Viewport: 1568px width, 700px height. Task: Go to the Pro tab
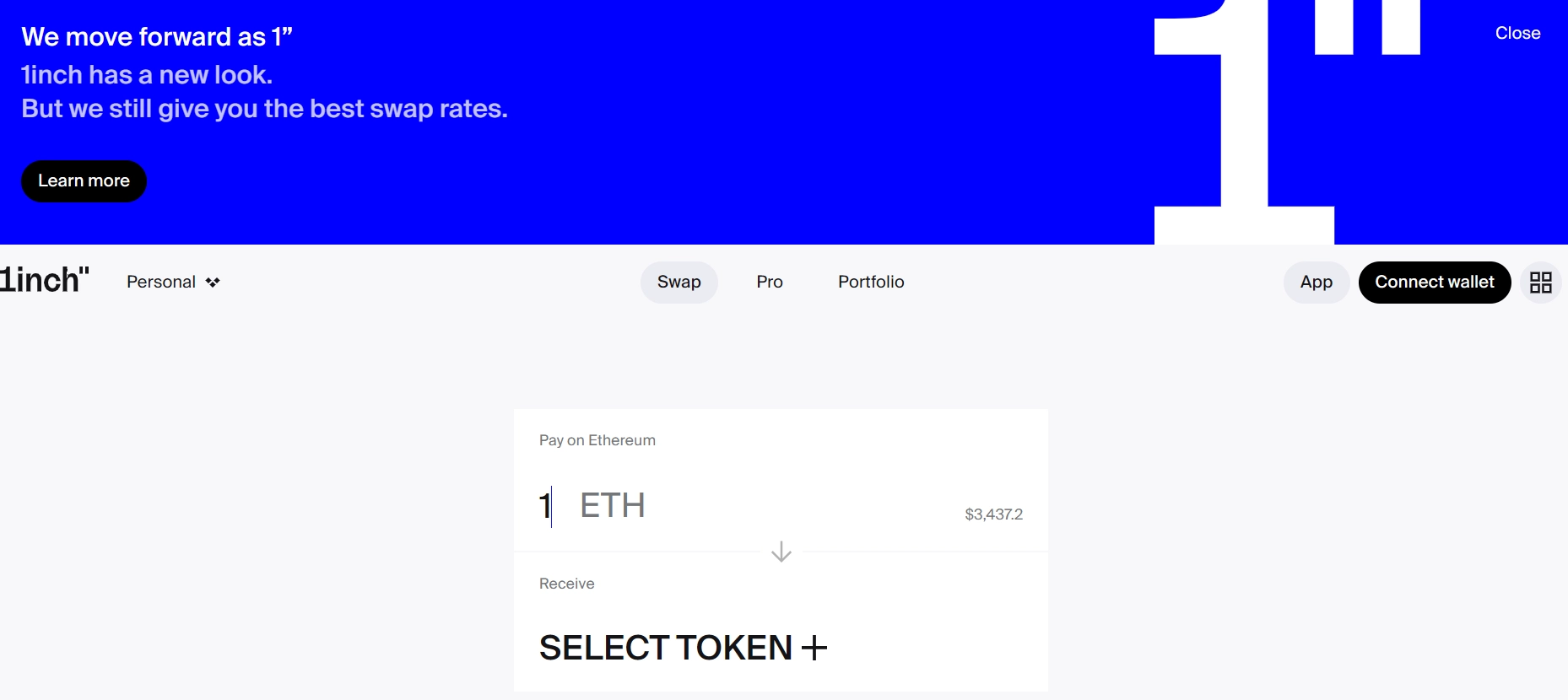click(x=769, y=283)
